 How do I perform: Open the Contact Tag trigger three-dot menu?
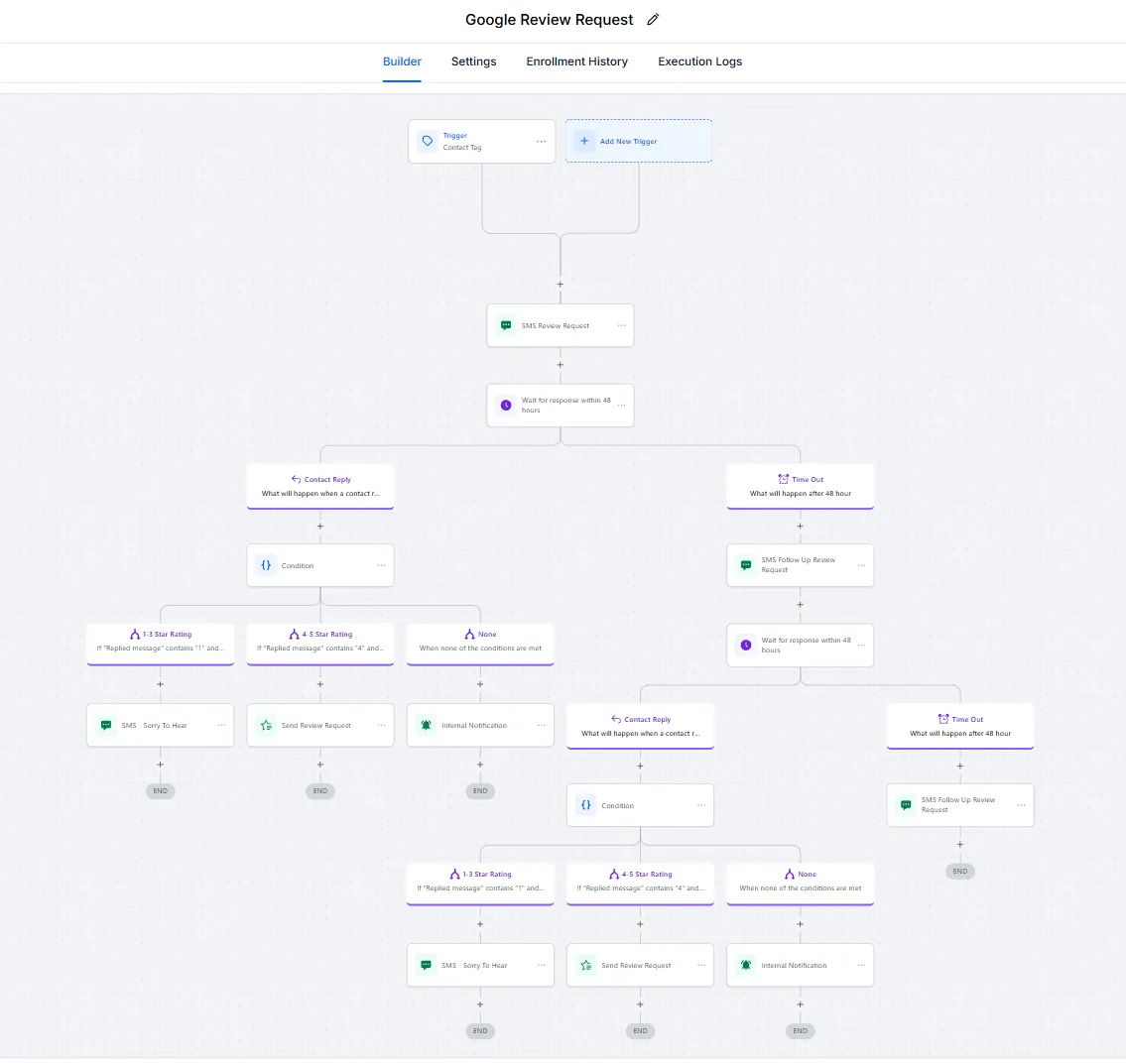542,142
